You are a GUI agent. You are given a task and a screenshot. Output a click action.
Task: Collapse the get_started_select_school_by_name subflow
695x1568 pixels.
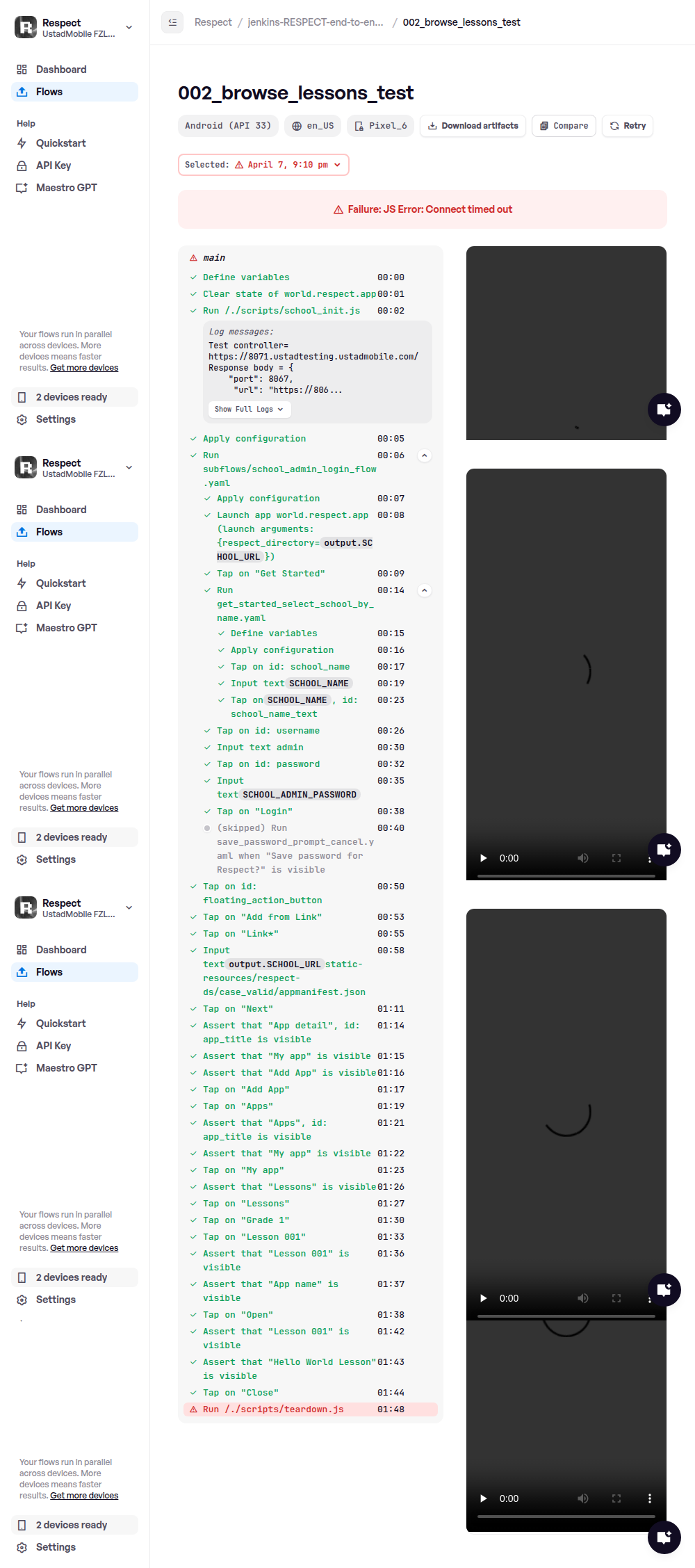(424, 590)
